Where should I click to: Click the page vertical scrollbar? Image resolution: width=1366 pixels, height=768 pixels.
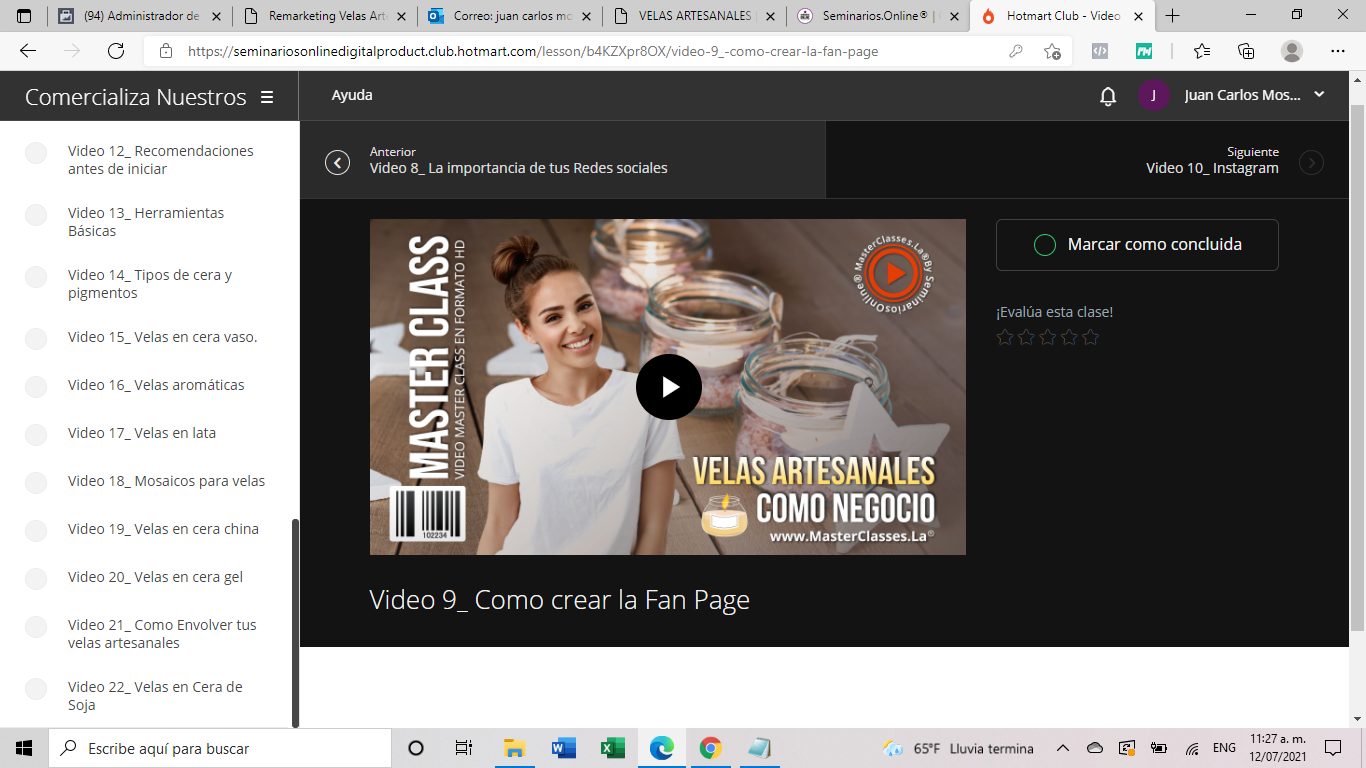(x=1357, y=365)
